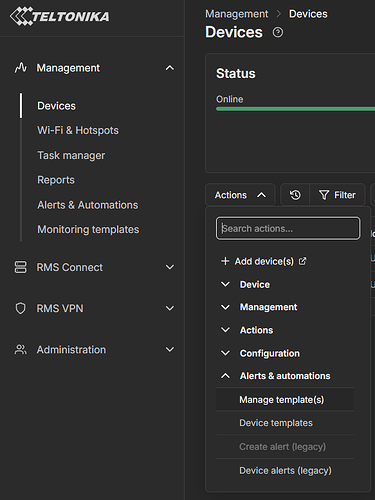
Task: Expand the Administration section chevron
Action: pyautogui.click(x=170, y=350)
